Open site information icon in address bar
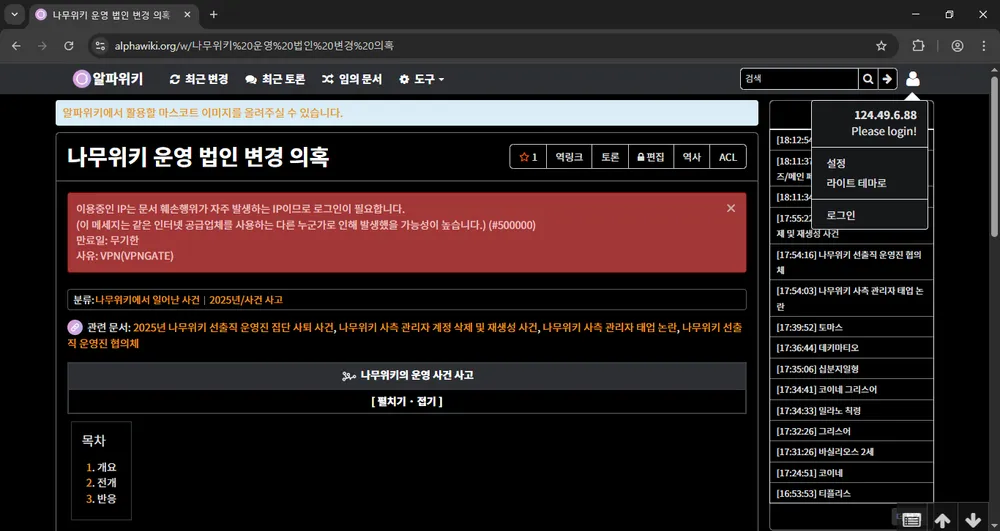This screenshot has height=531, width=1000. point(99,46)
